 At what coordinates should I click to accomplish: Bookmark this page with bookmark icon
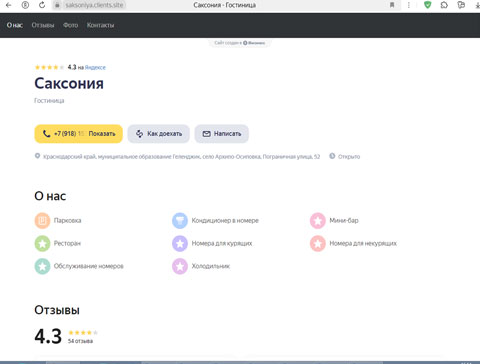(x=392, y=5)
